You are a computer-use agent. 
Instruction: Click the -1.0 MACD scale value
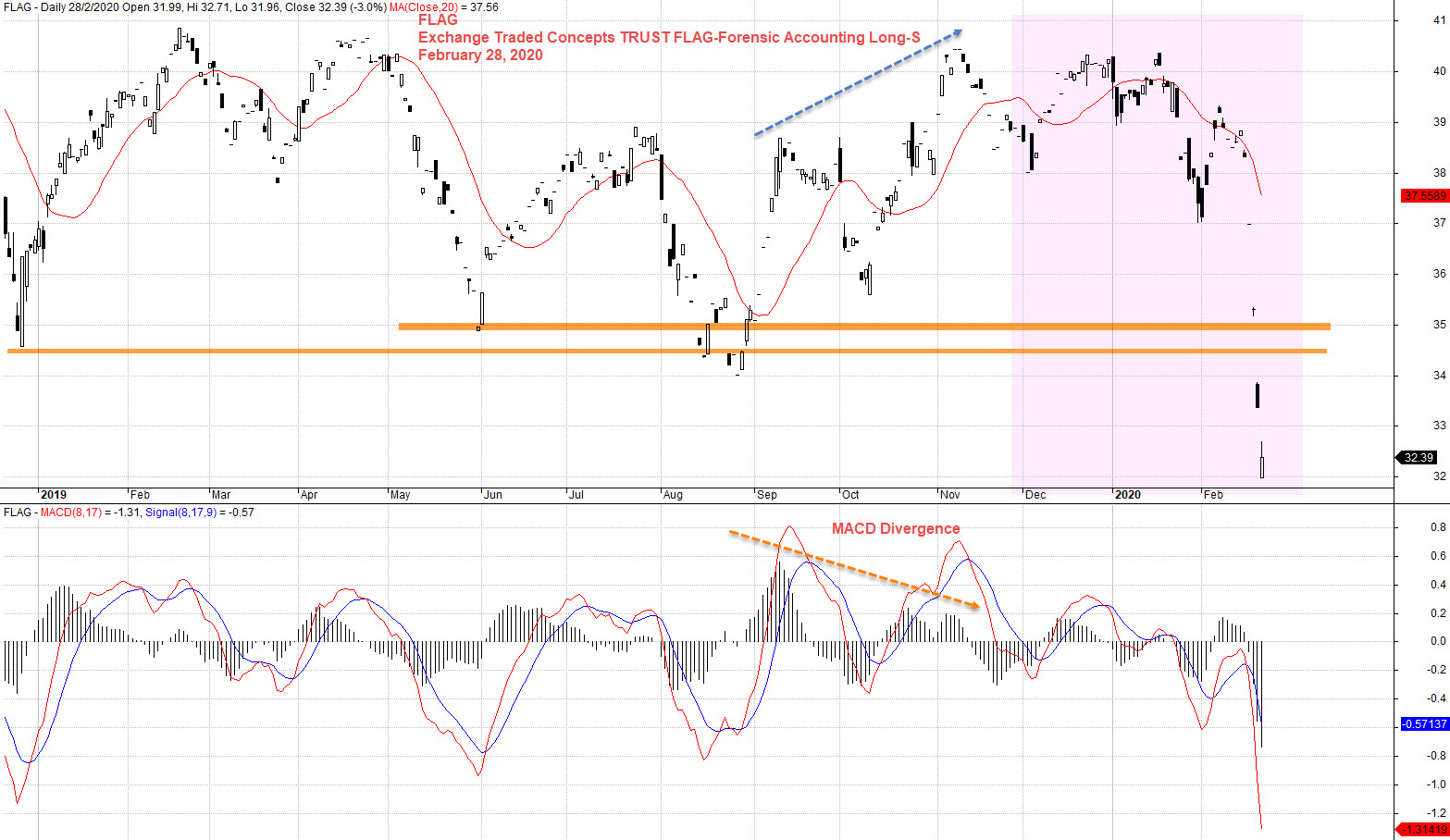(x=1436, y=784)
